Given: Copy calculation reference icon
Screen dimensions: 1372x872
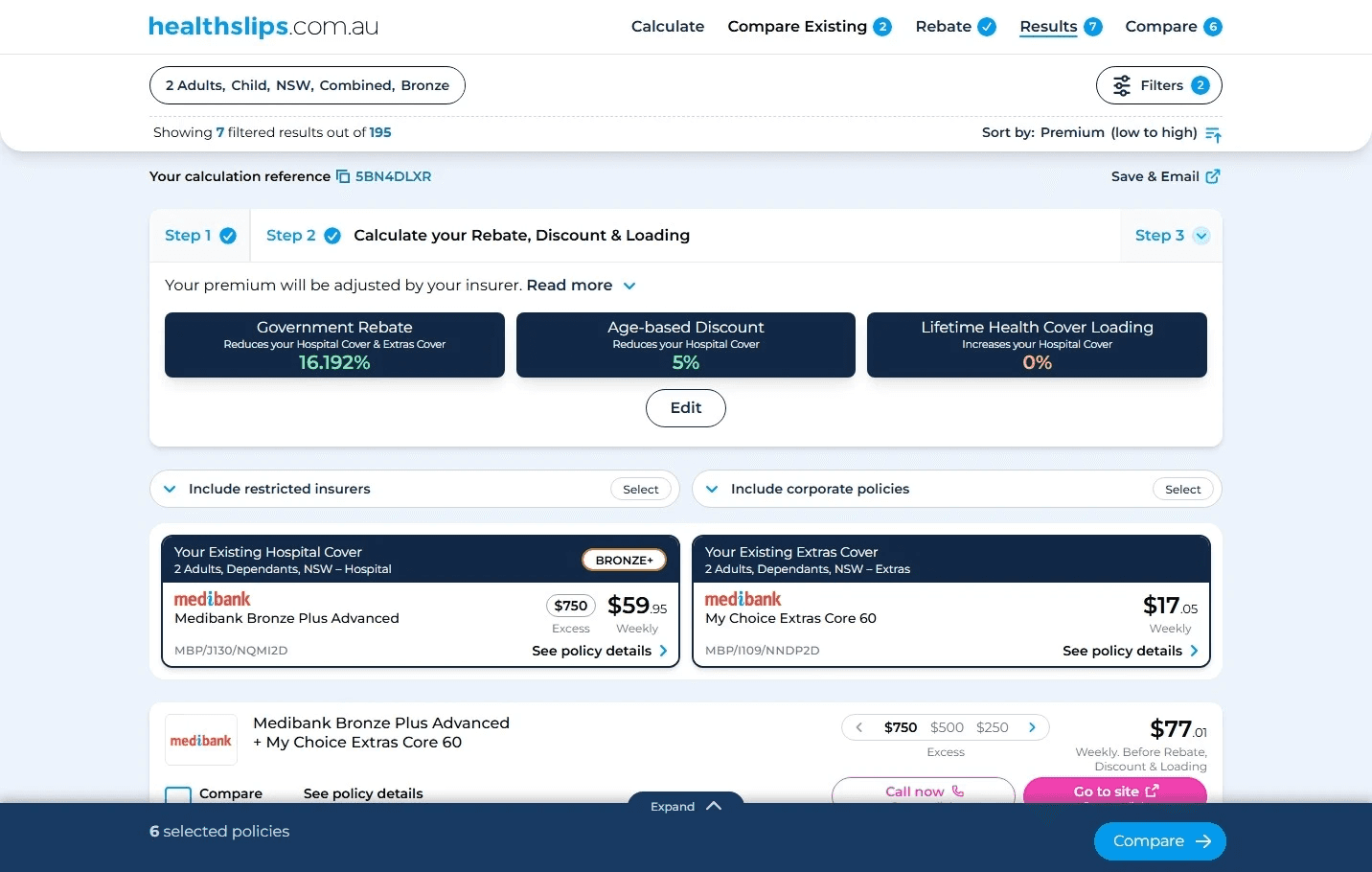Looking at the screenshot, I should tap(343, 176).
